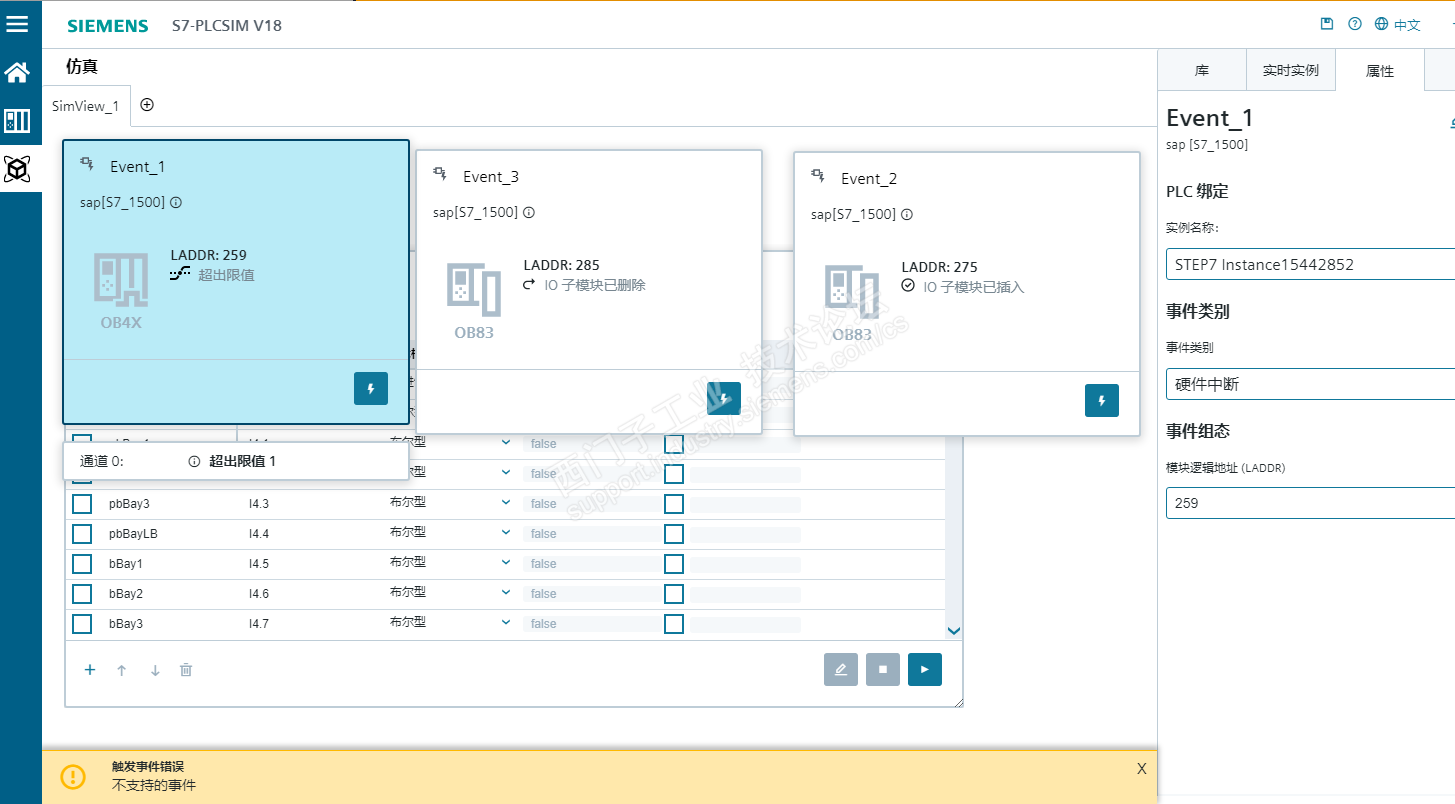Tick the row checkbox for pbBayLB

[x=82, y=534]
